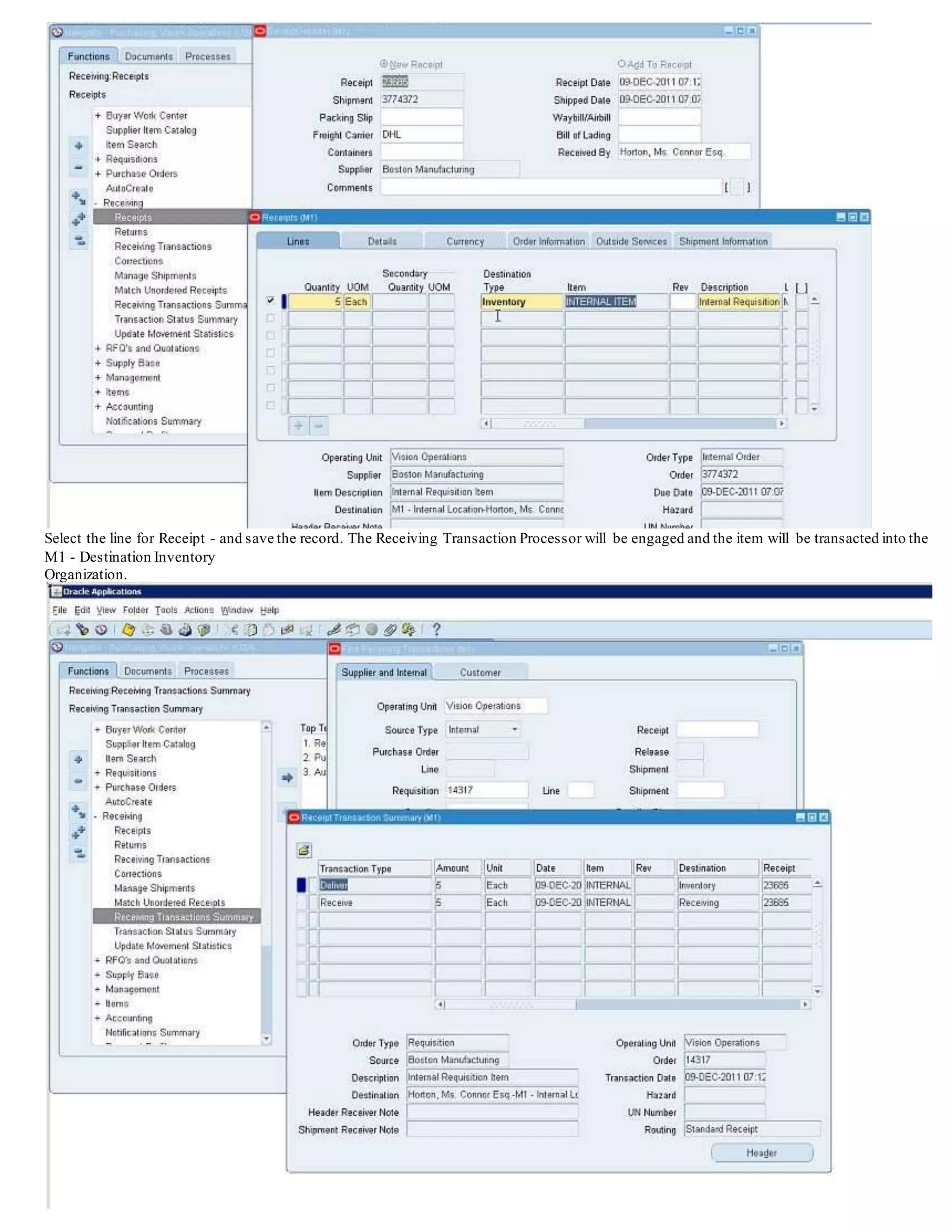
Task: Expand Supply Base beside the Receipts window
Action: click(x=98, y=363)
